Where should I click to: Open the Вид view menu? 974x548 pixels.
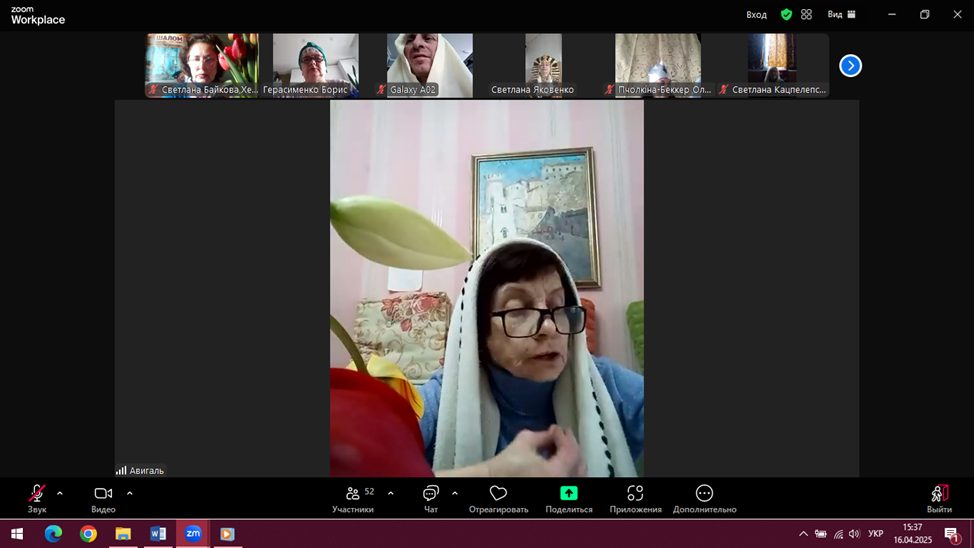pyautogui.click(x=841, y=14)
